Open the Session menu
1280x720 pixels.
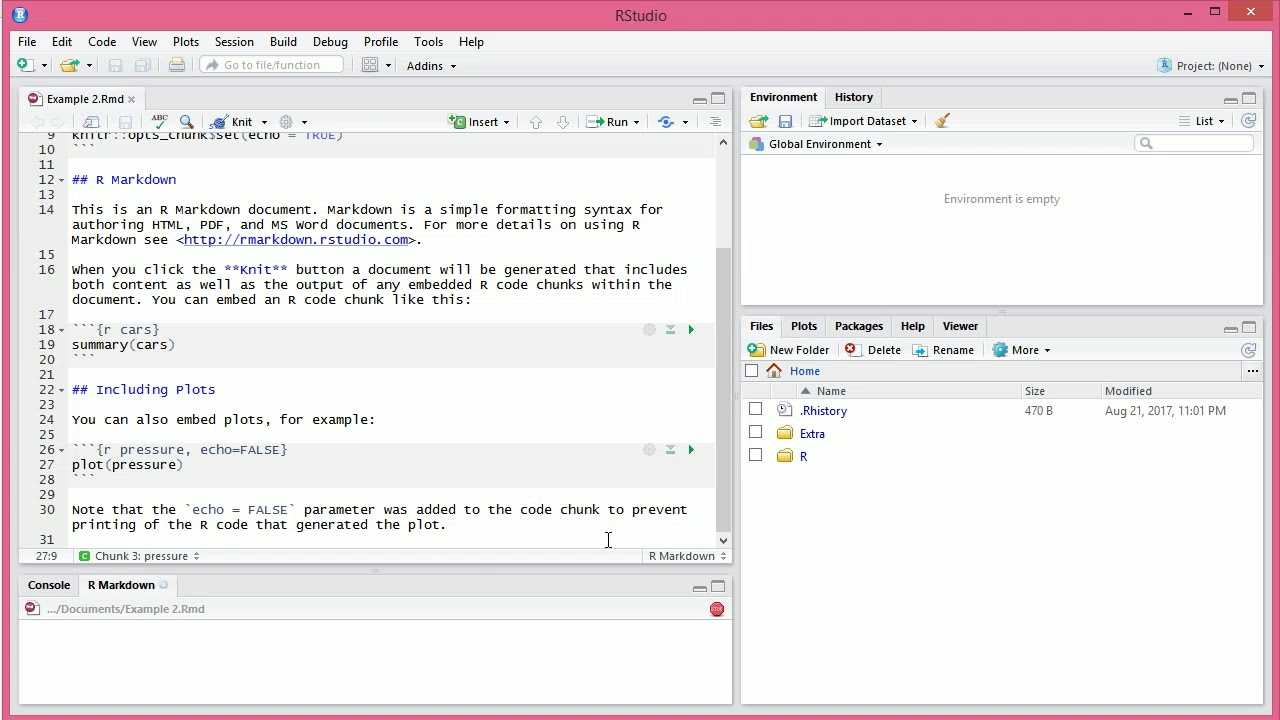234,42
